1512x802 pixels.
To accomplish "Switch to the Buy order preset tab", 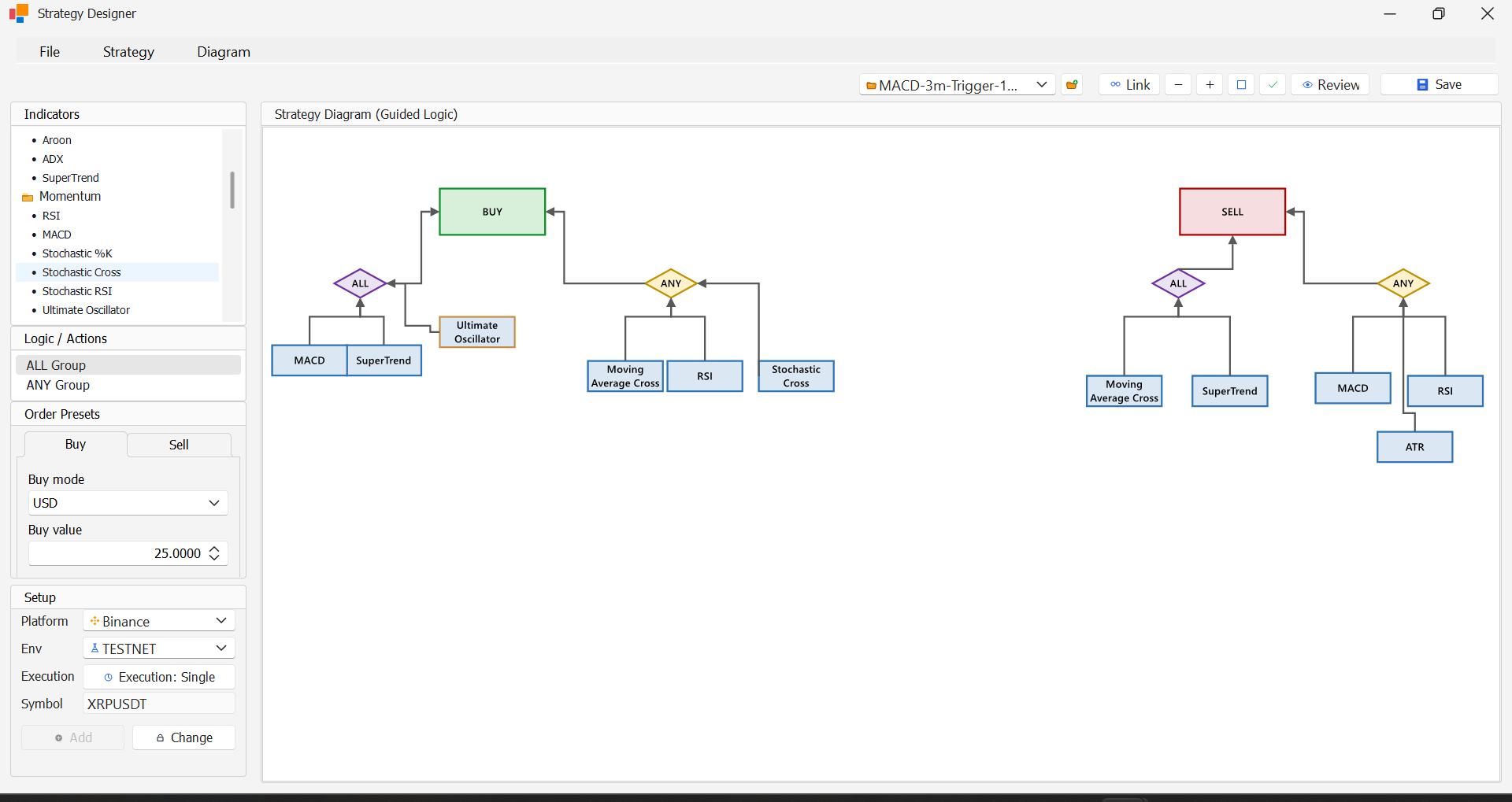I will click(x=76, y=444).
